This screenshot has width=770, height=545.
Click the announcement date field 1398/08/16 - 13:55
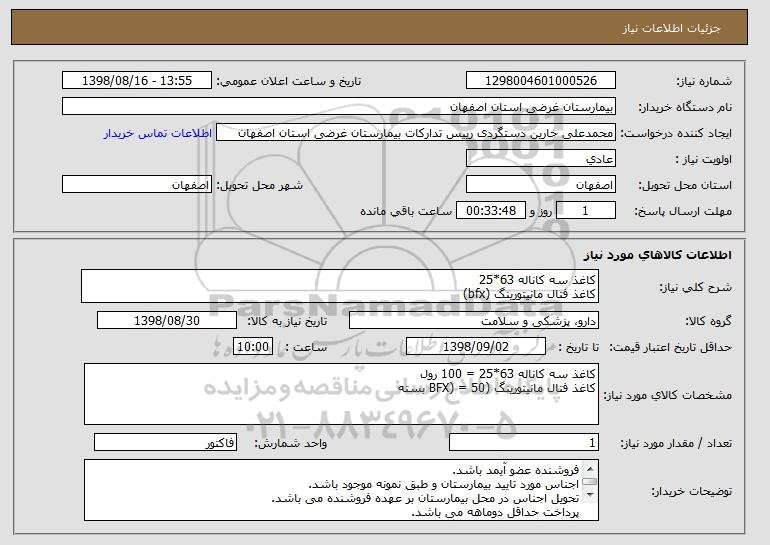click(137, 81)
